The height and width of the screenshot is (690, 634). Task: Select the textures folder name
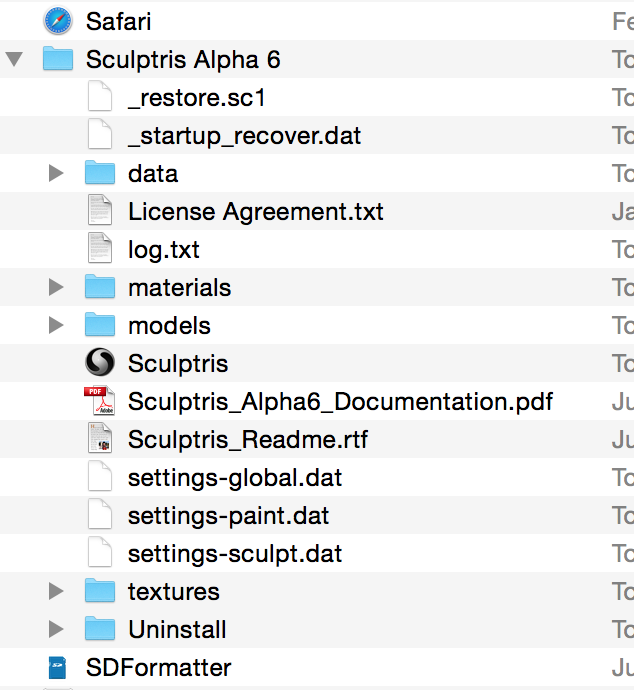coord(174,592)
